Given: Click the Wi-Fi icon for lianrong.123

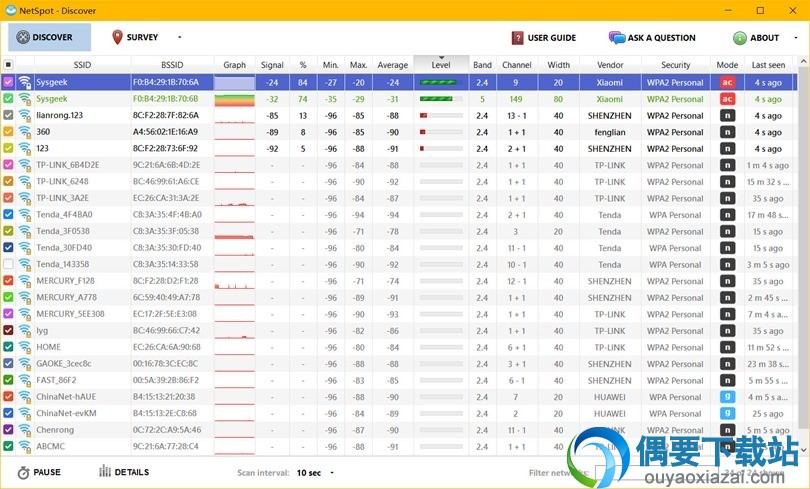Looking at the screenshot, I should pyautogui.click(x=24, y=115).
